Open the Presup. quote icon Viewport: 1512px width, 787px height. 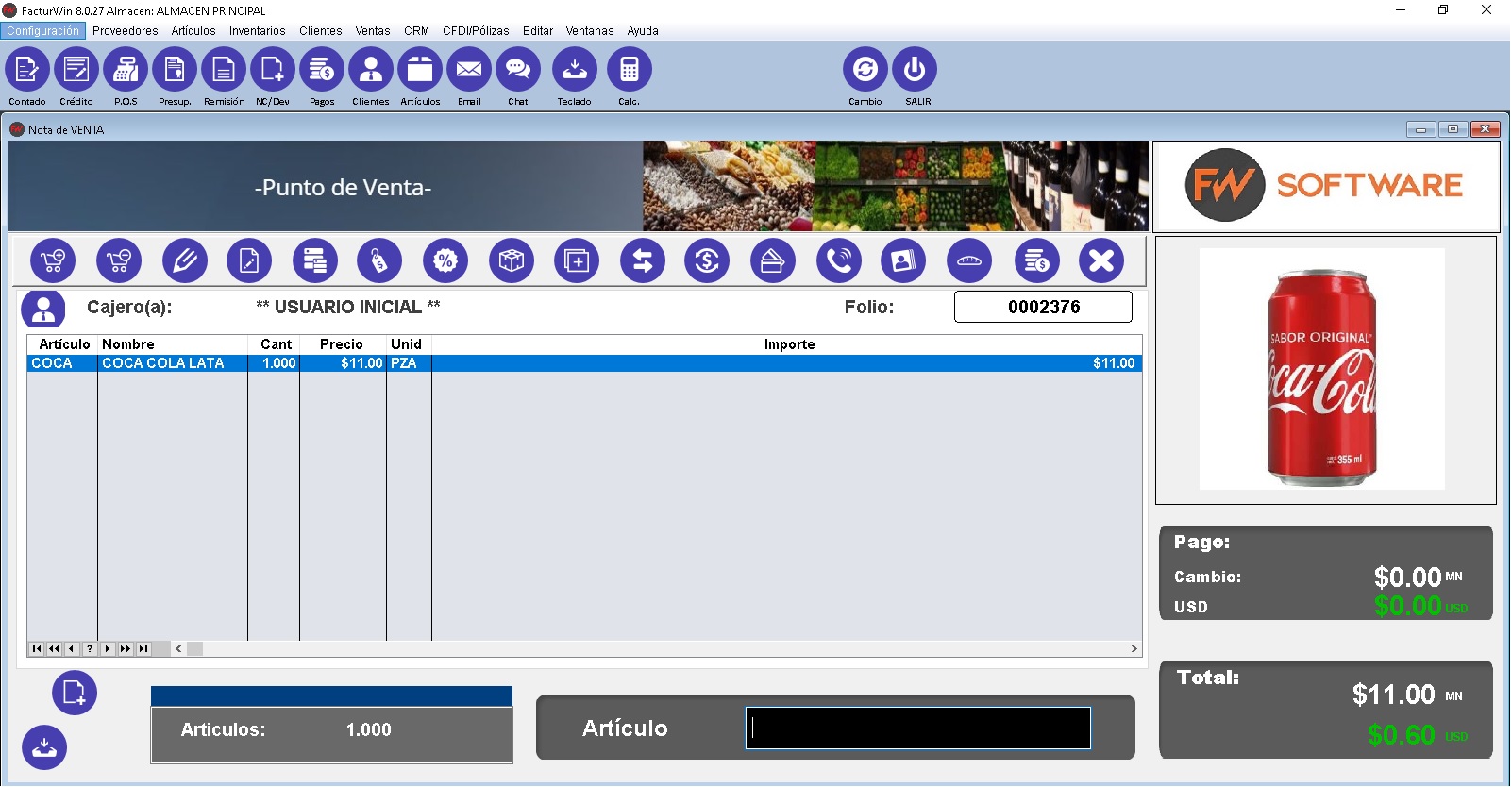[175, 70]
